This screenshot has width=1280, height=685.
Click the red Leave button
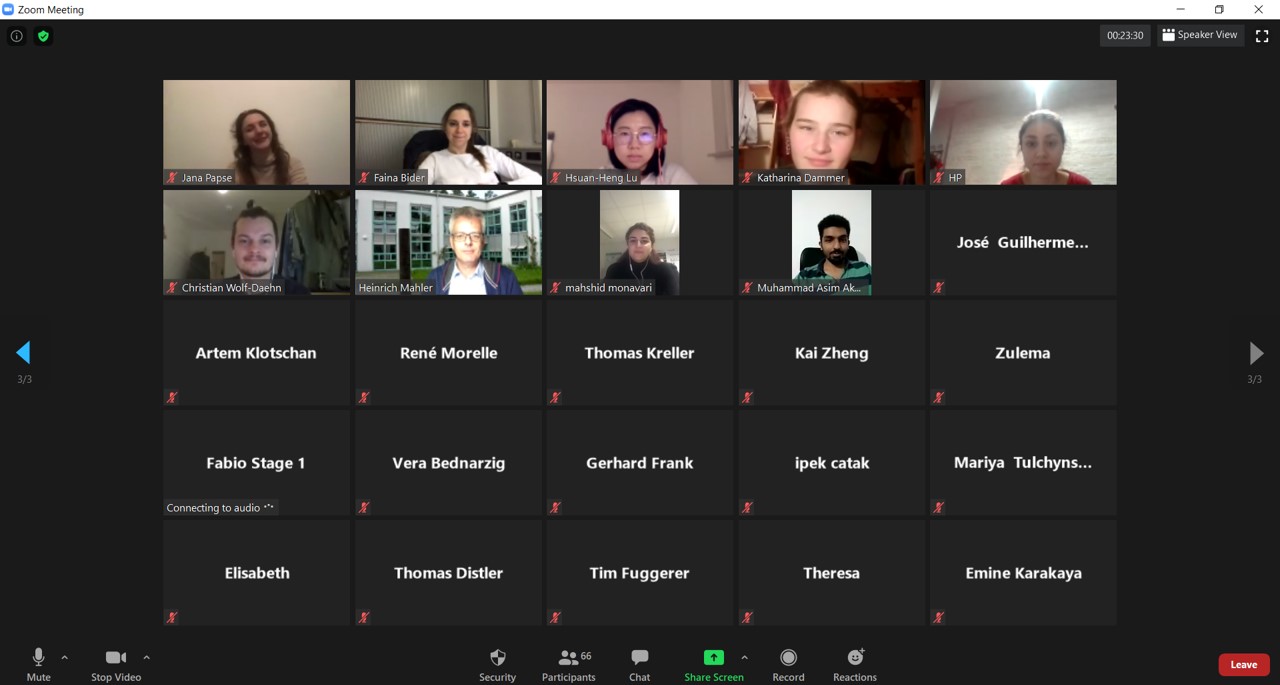tap(1244, 664)
